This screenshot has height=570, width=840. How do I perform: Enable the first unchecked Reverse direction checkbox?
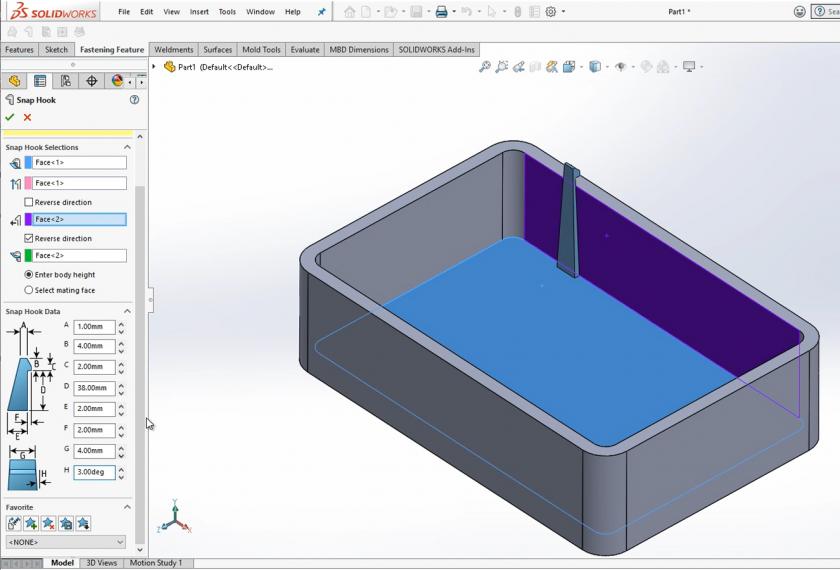(29, 202)
